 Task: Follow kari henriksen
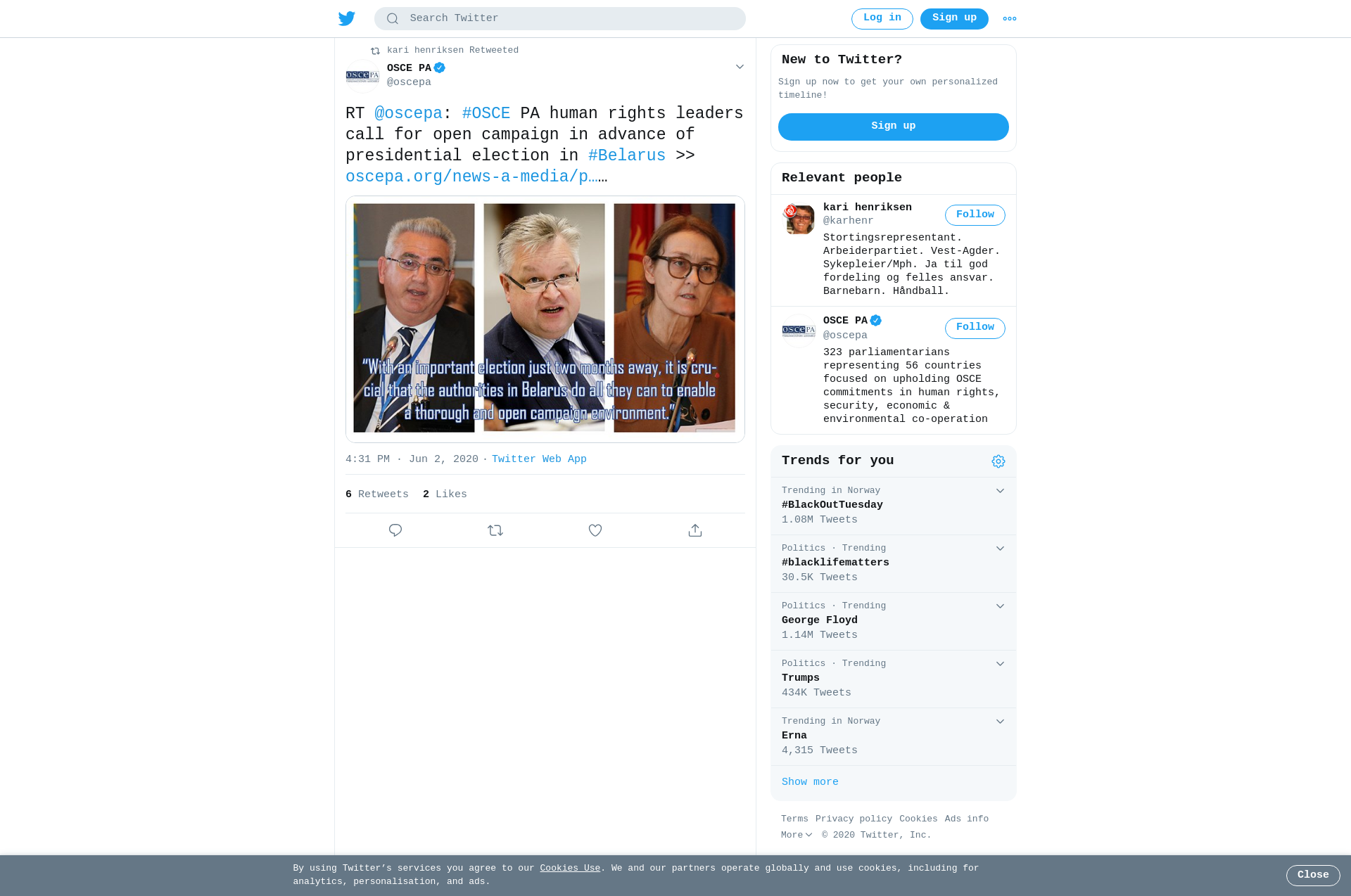click(x=975, y=215)
